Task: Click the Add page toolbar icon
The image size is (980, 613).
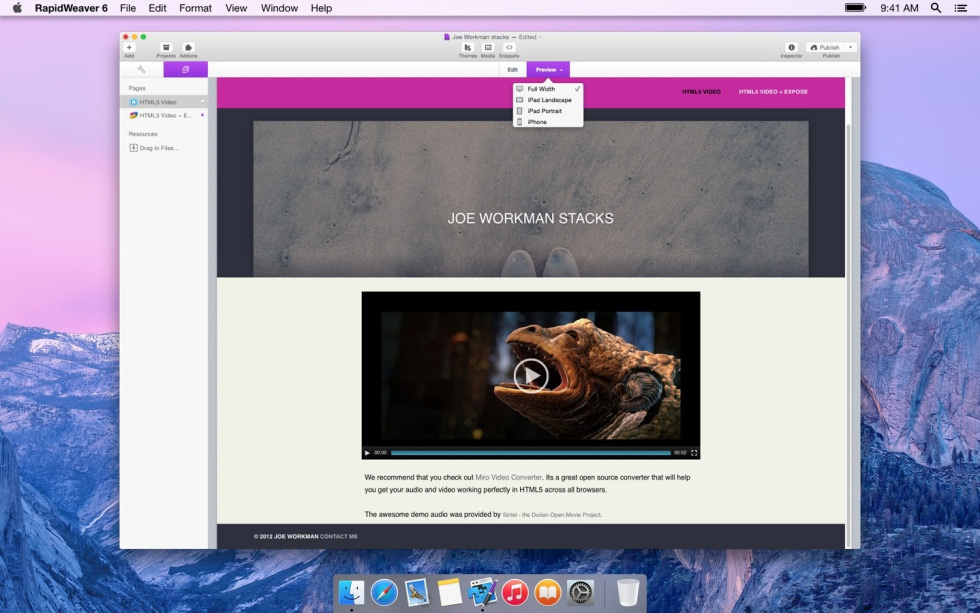Action: [129, 48]
